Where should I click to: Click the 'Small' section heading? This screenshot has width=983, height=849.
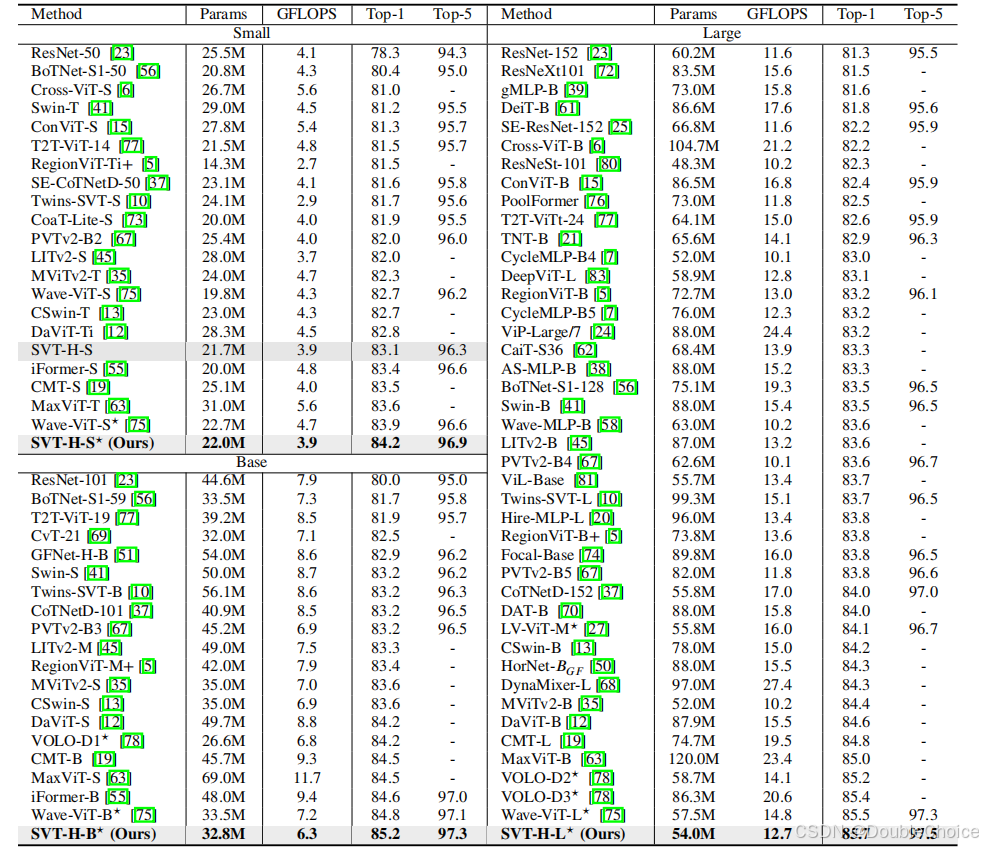[x=251, y=33]
